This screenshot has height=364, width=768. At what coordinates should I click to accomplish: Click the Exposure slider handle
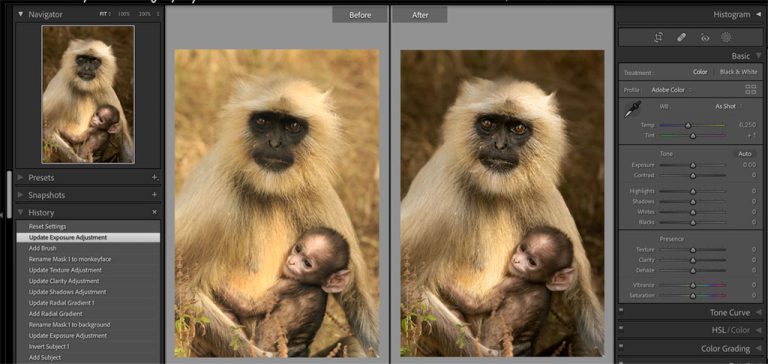pyautogui.click(x=693, y=165)
